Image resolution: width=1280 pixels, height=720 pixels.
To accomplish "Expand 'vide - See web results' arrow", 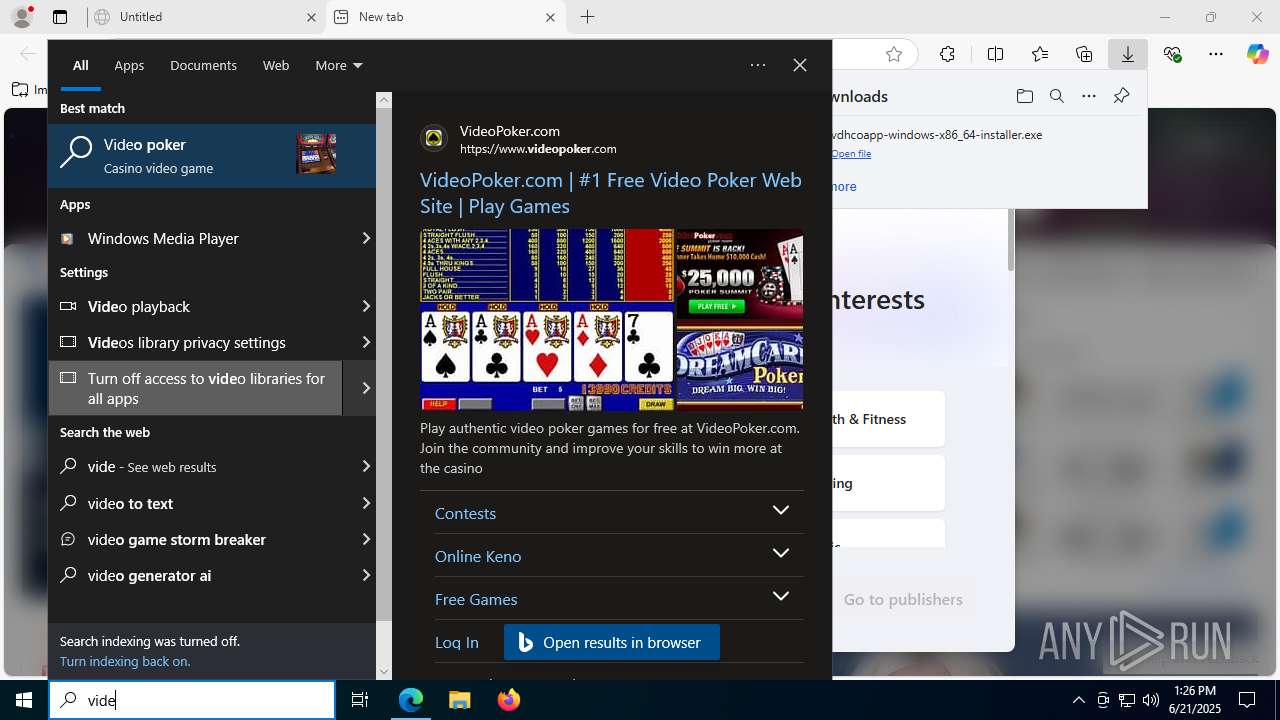I will click(x=366, y=466).
